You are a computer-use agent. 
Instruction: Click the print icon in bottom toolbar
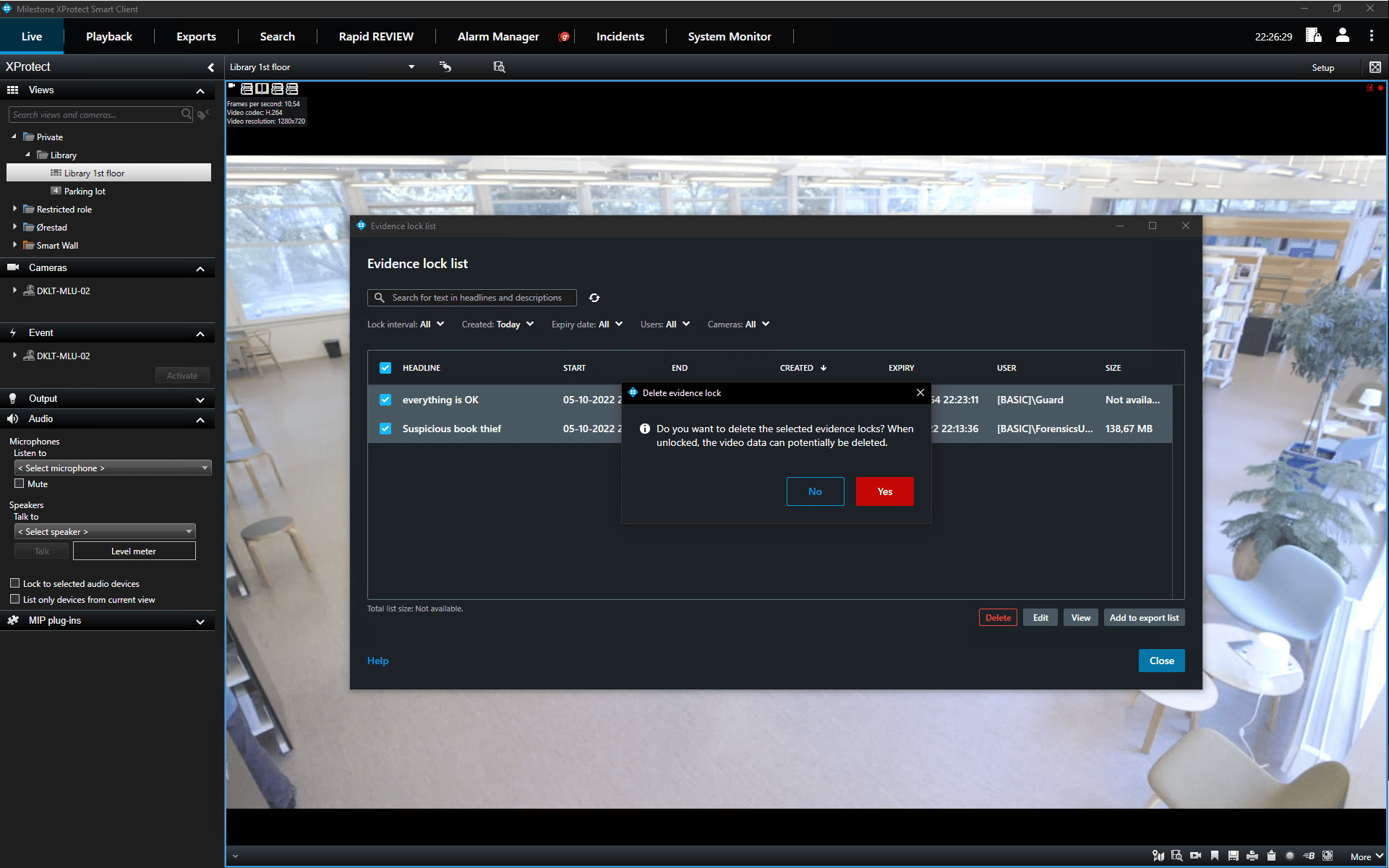click(1252, 856)
